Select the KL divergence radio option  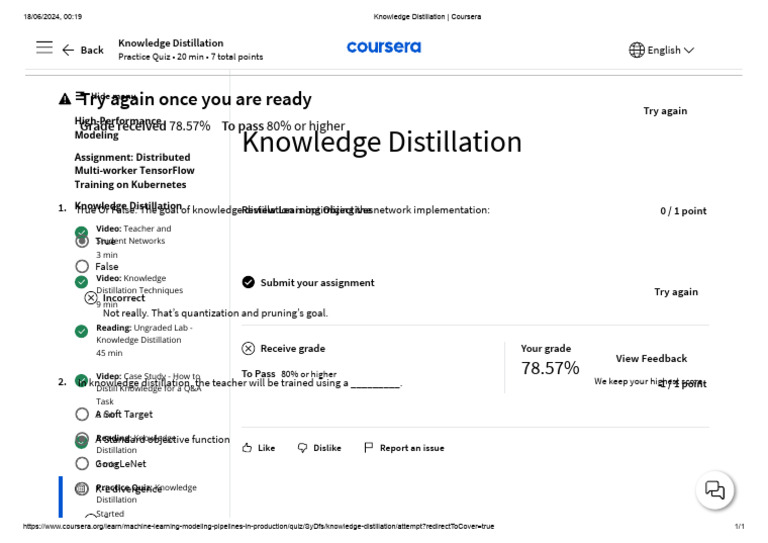coord(82,488)
